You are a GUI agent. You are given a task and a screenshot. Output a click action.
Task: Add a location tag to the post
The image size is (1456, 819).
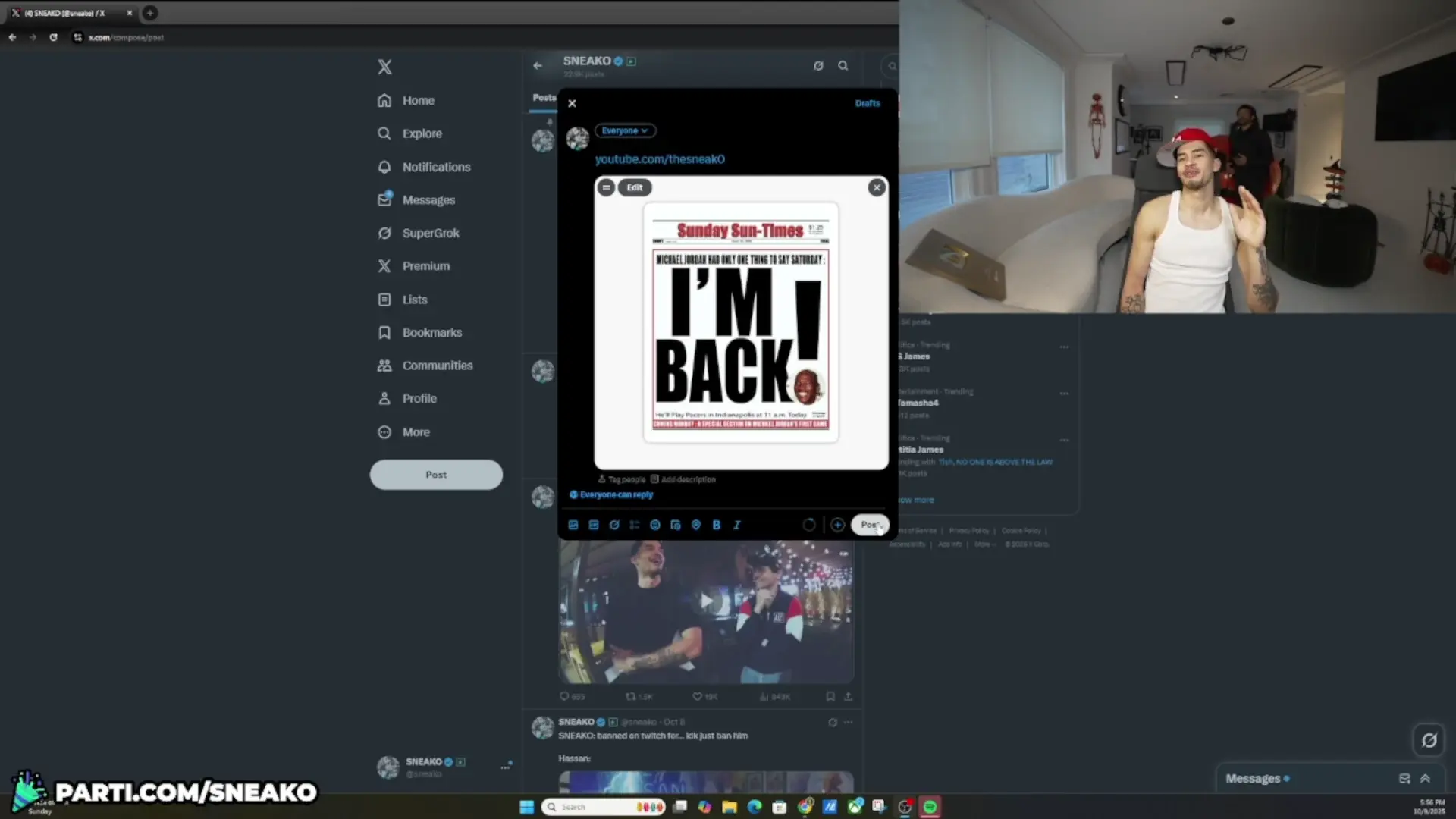696,525
